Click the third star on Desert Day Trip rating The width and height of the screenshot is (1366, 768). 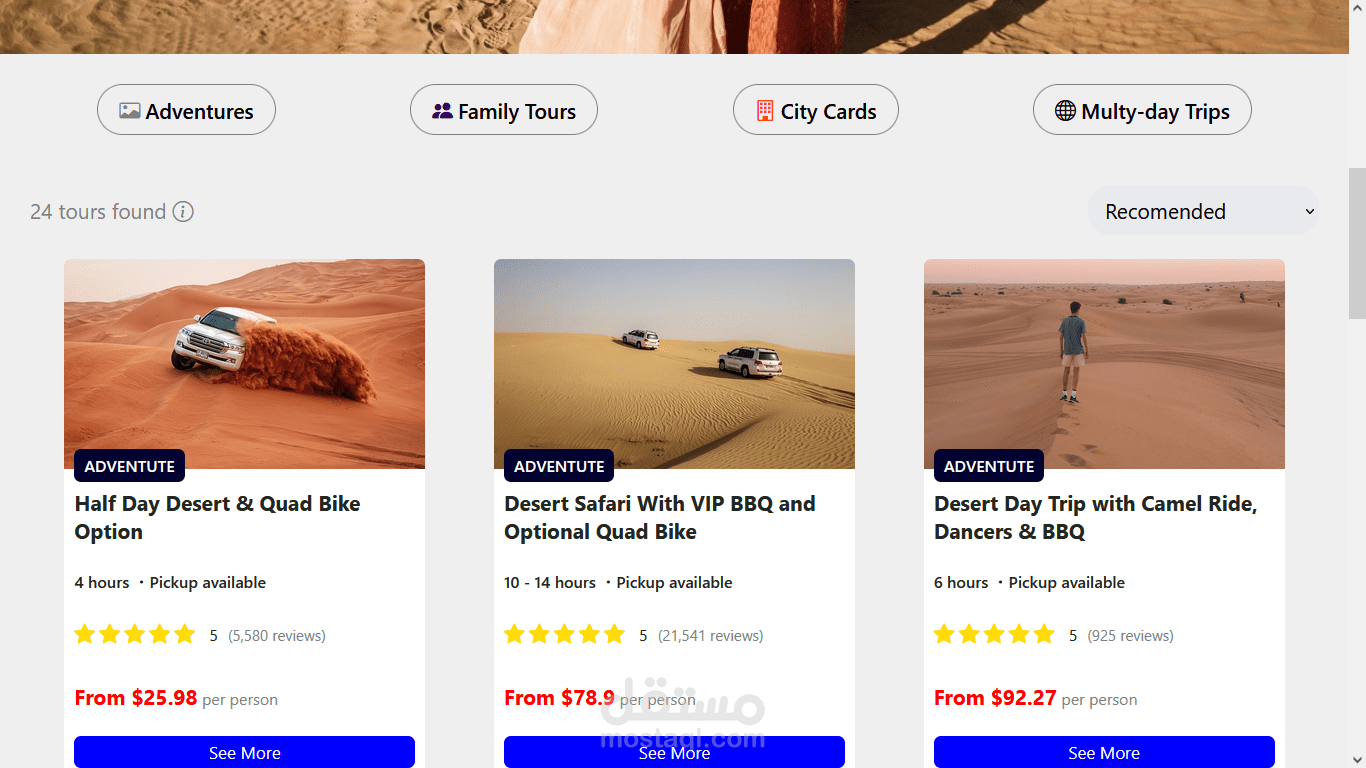coord(994,635)
